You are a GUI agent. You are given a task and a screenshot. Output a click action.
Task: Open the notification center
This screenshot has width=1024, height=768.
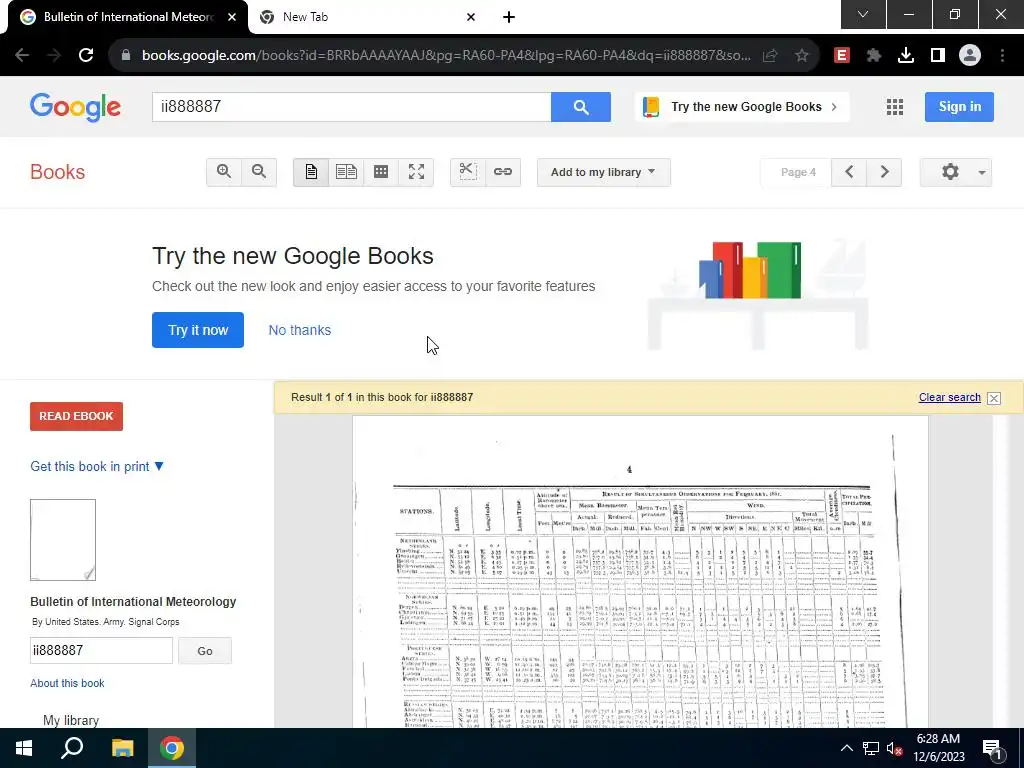[x=992, y=748]
